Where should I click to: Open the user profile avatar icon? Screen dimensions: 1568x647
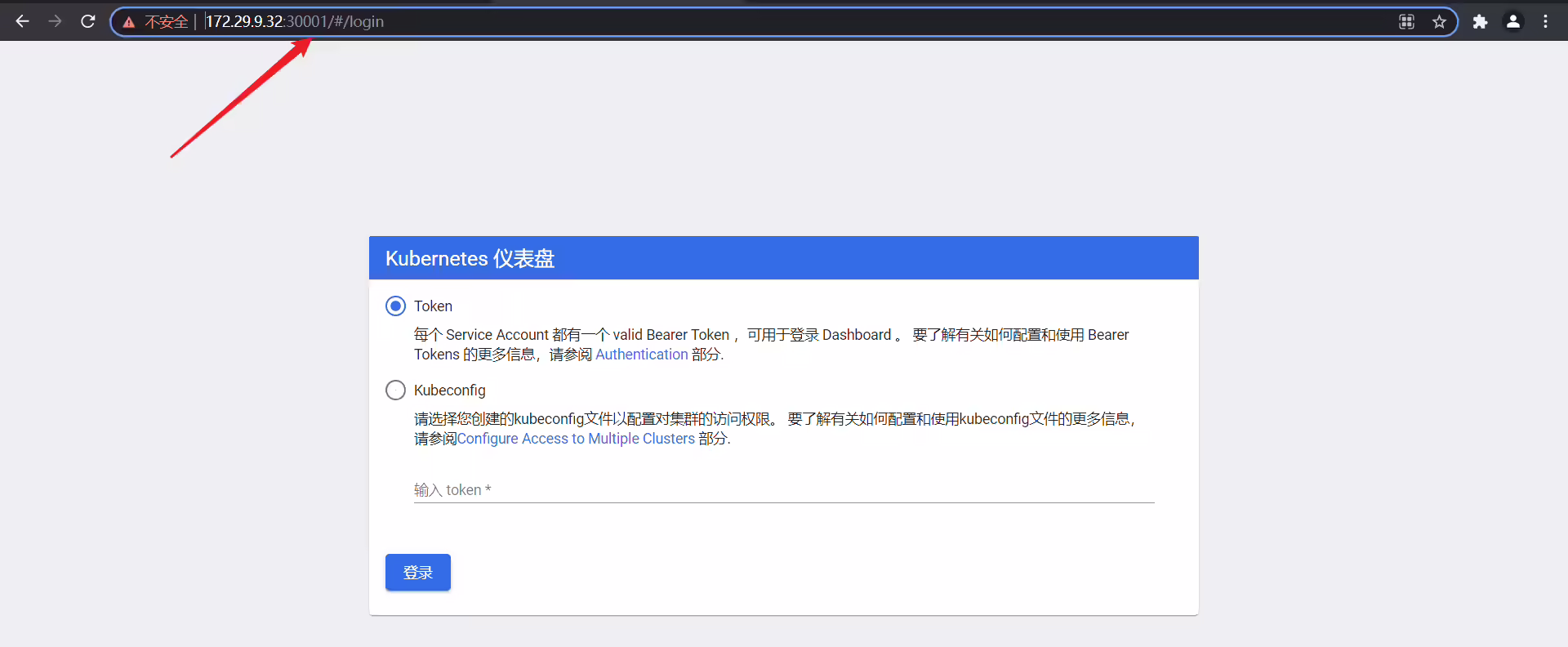coord(1513,22)
